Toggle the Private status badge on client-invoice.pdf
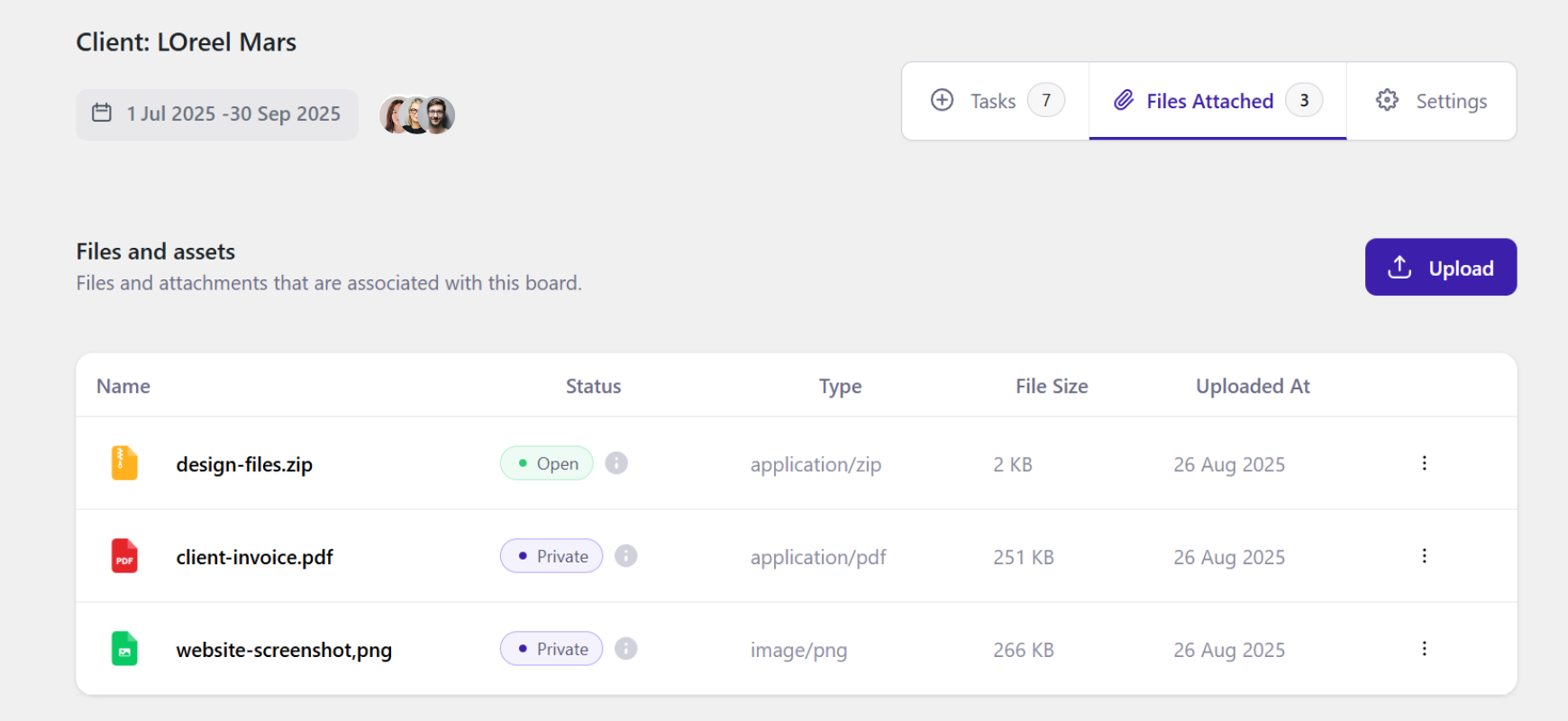The image size is (1568, 721). [552, 556]
